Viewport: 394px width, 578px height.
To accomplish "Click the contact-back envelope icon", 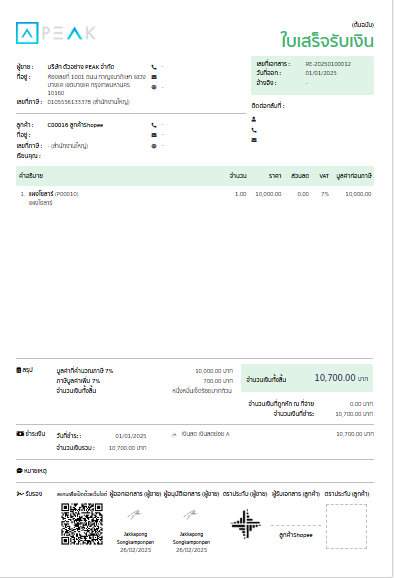I will click(x=254, y=140).
